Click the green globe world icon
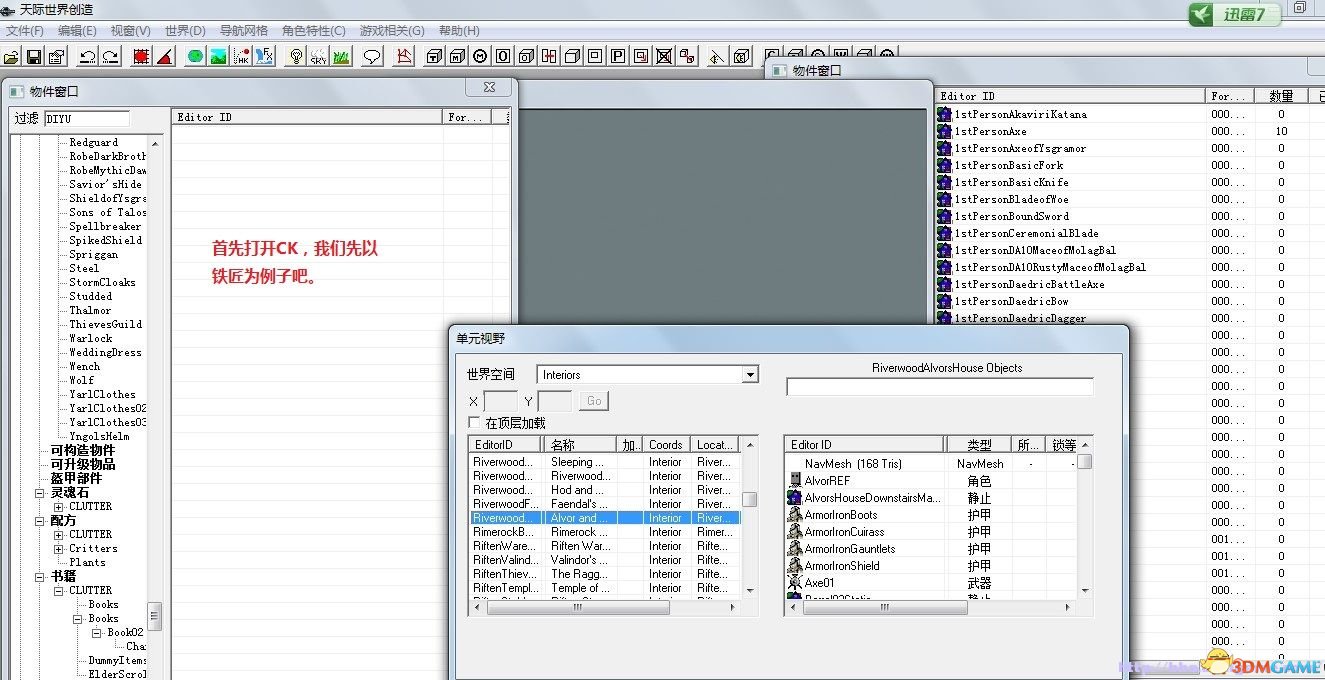1325x680 pixels. click(196, 56)
